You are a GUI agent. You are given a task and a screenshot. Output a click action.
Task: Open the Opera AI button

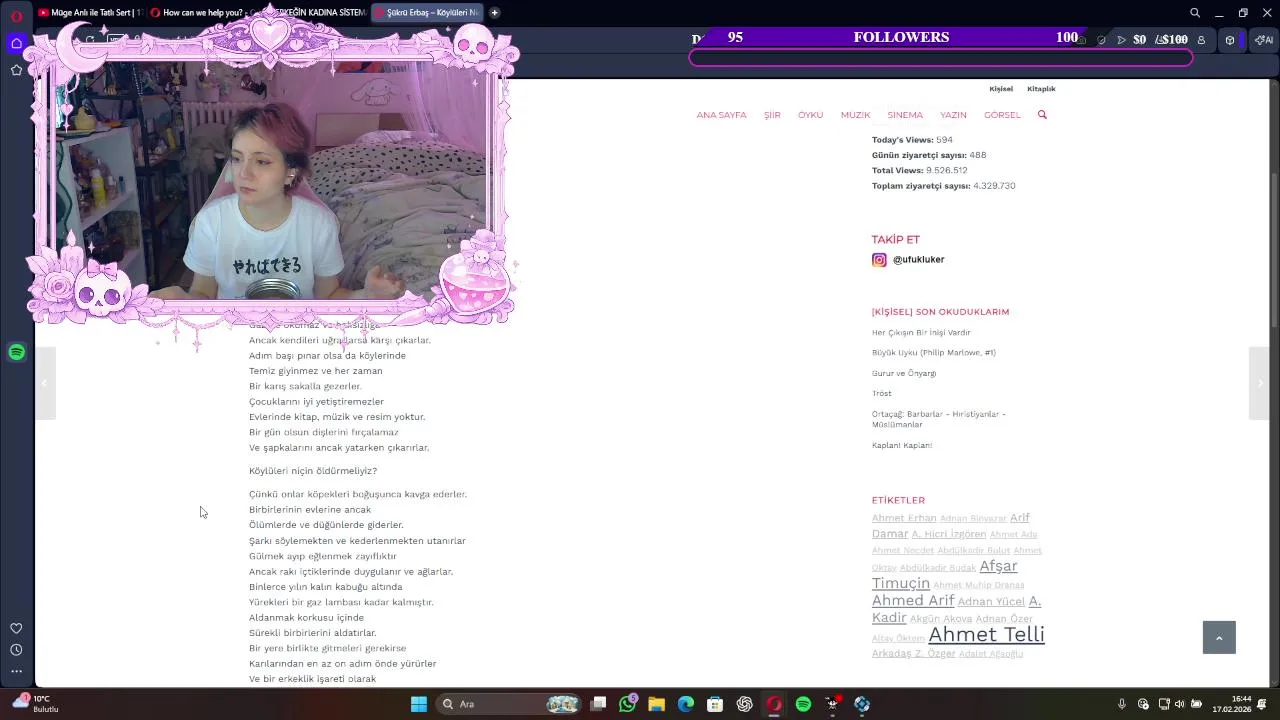coord(1264,40)
